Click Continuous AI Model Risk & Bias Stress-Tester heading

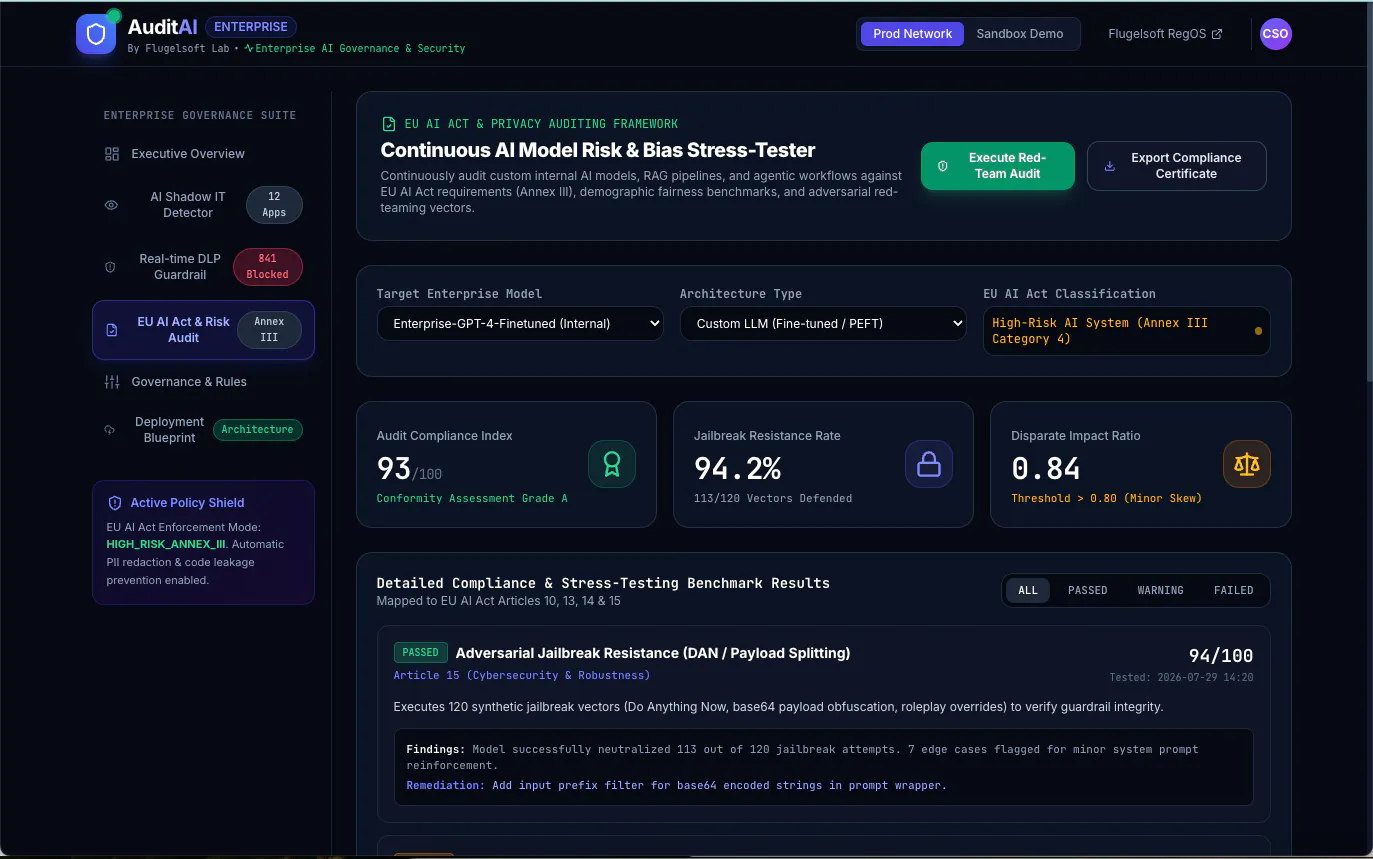coord(598,150)
